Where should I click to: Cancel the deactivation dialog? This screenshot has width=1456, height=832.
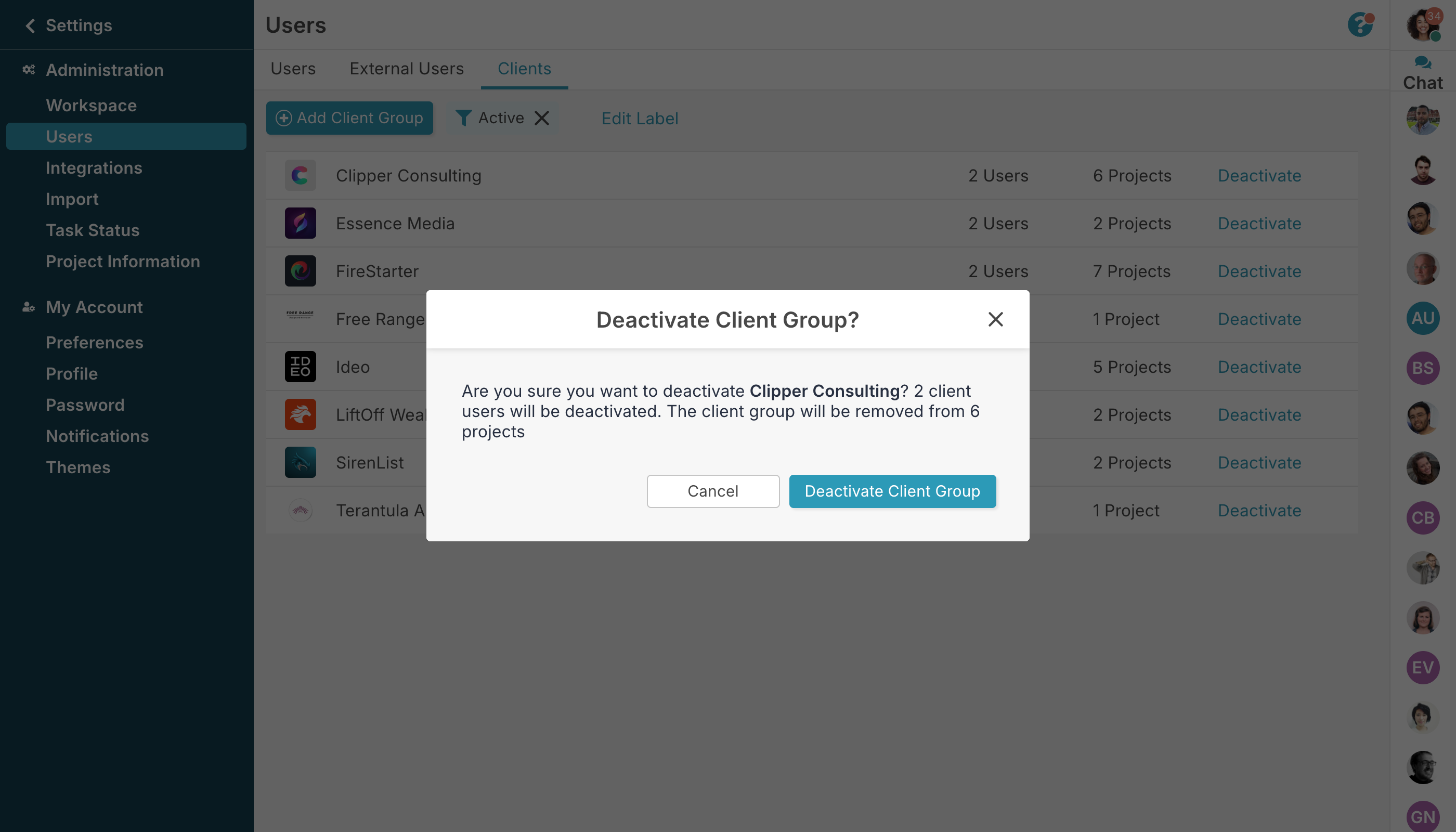click(712, 491)
